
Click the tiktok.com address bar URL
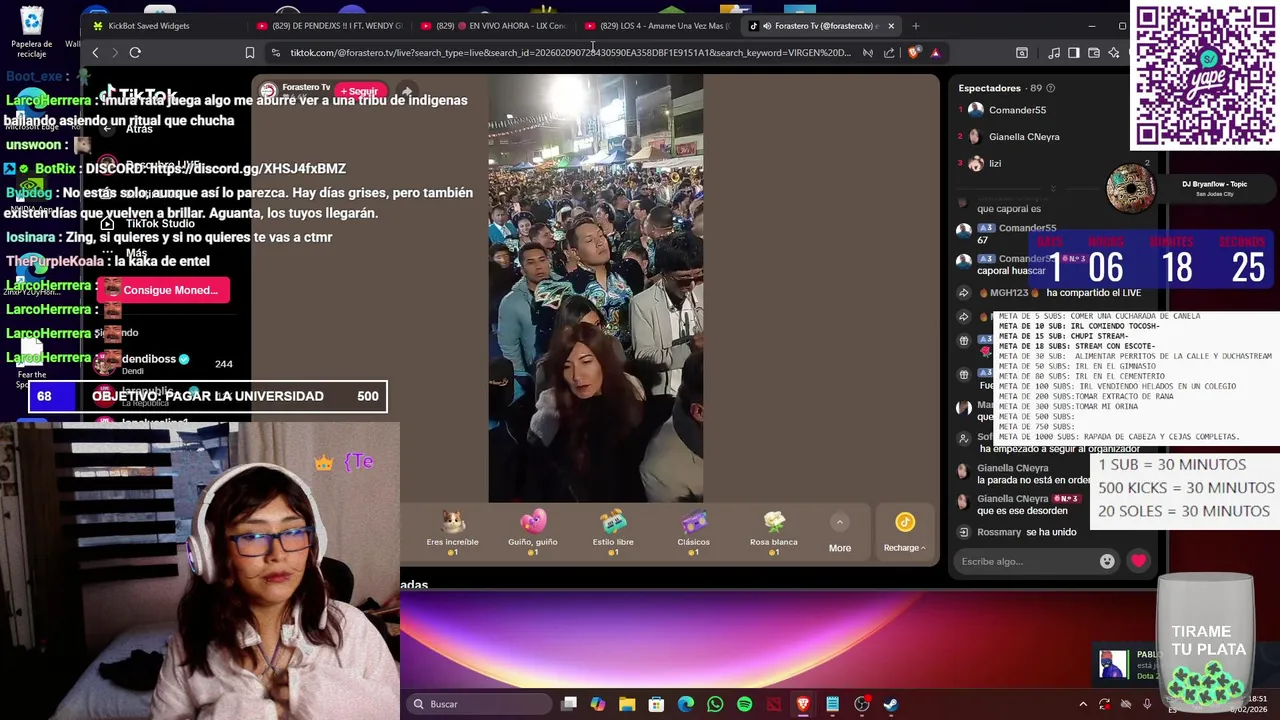click(570, 53)
